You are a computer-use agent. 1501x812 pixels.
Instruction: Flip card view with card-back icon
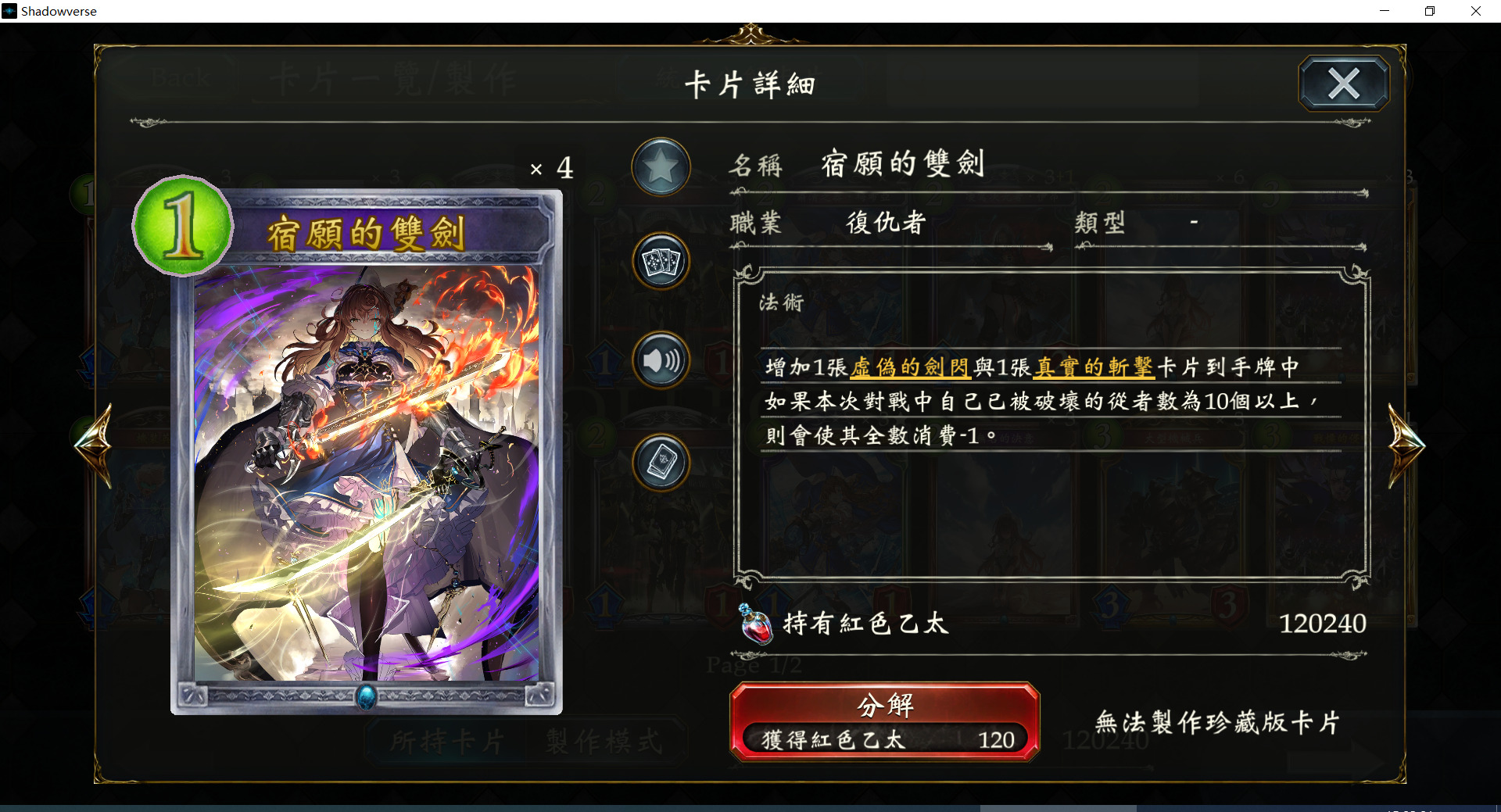click(661, 463)
